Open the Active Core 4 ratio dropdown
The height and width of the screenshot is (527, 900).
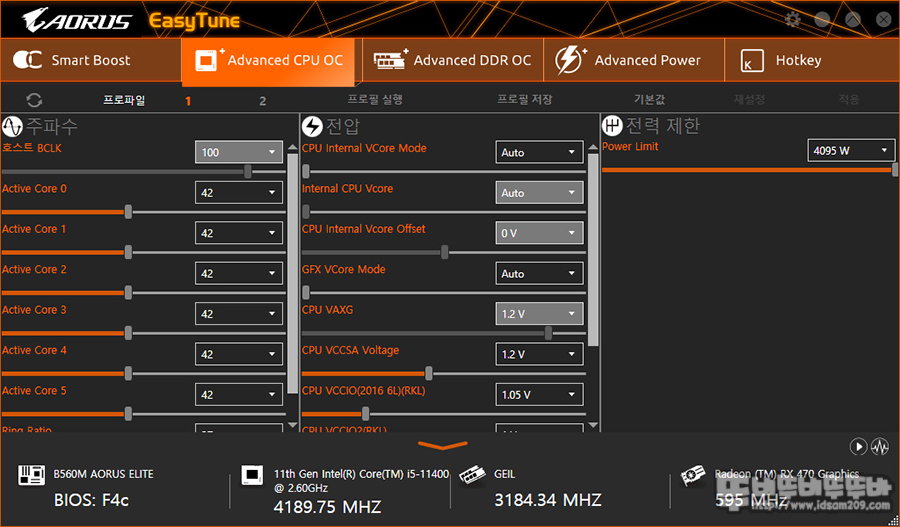tap(239, 354)
